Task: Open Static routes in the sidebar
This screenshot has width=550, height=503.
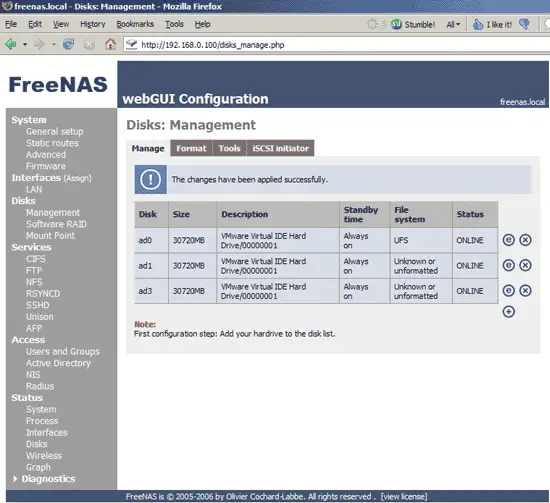Action: pos(52,143)
